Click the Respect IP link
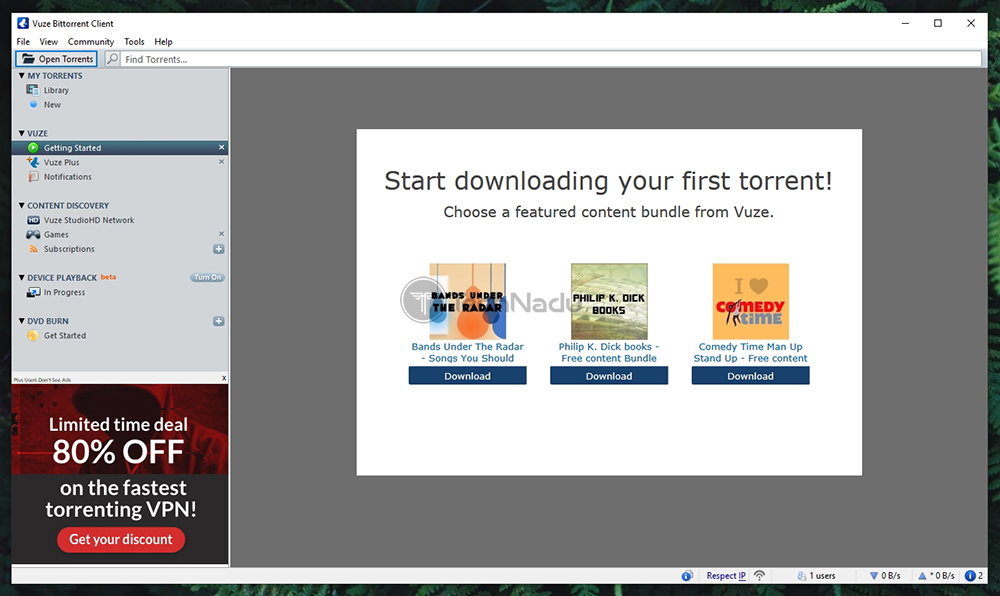 (x=726, y=576)
